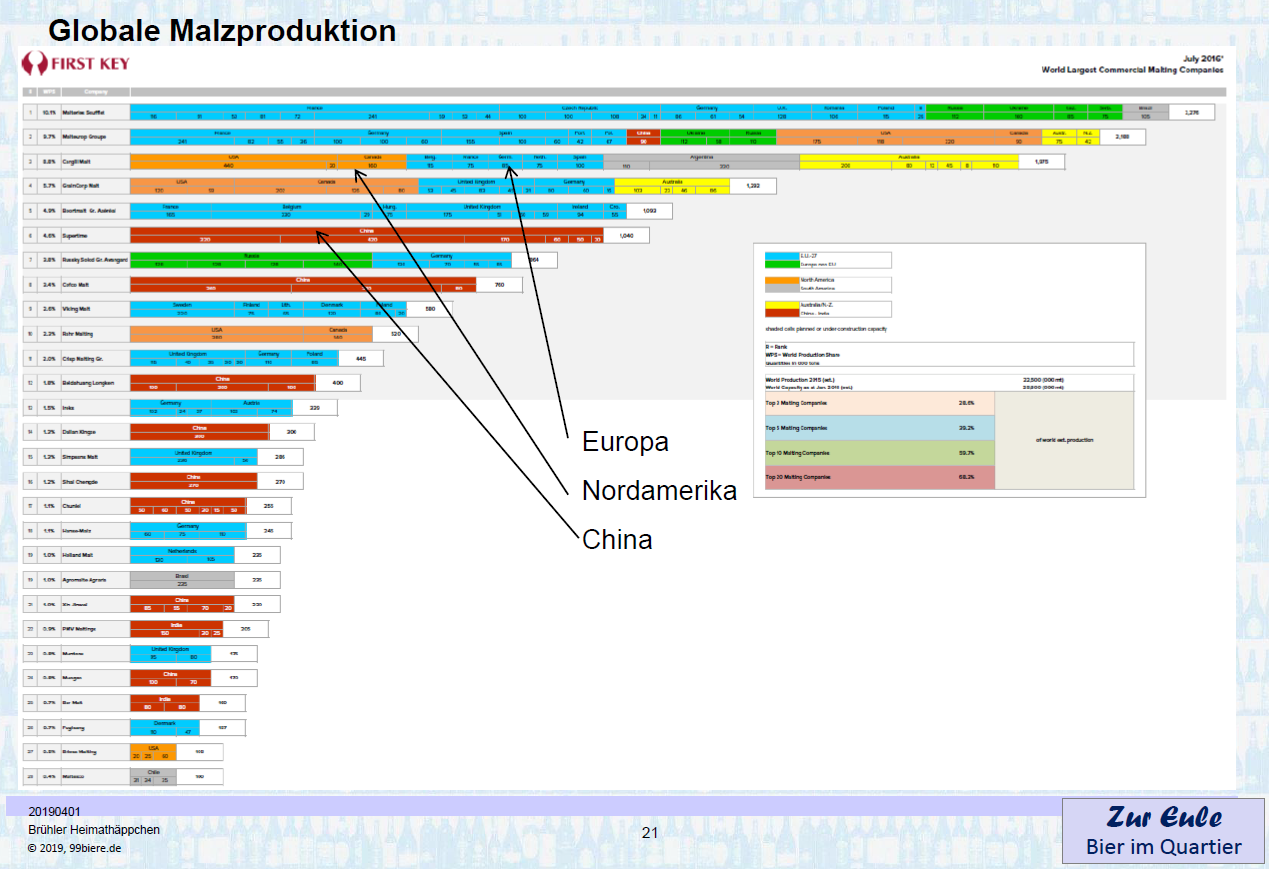
Task: Click the "Malteurop Groupe" company name
Action: [84, 137]
